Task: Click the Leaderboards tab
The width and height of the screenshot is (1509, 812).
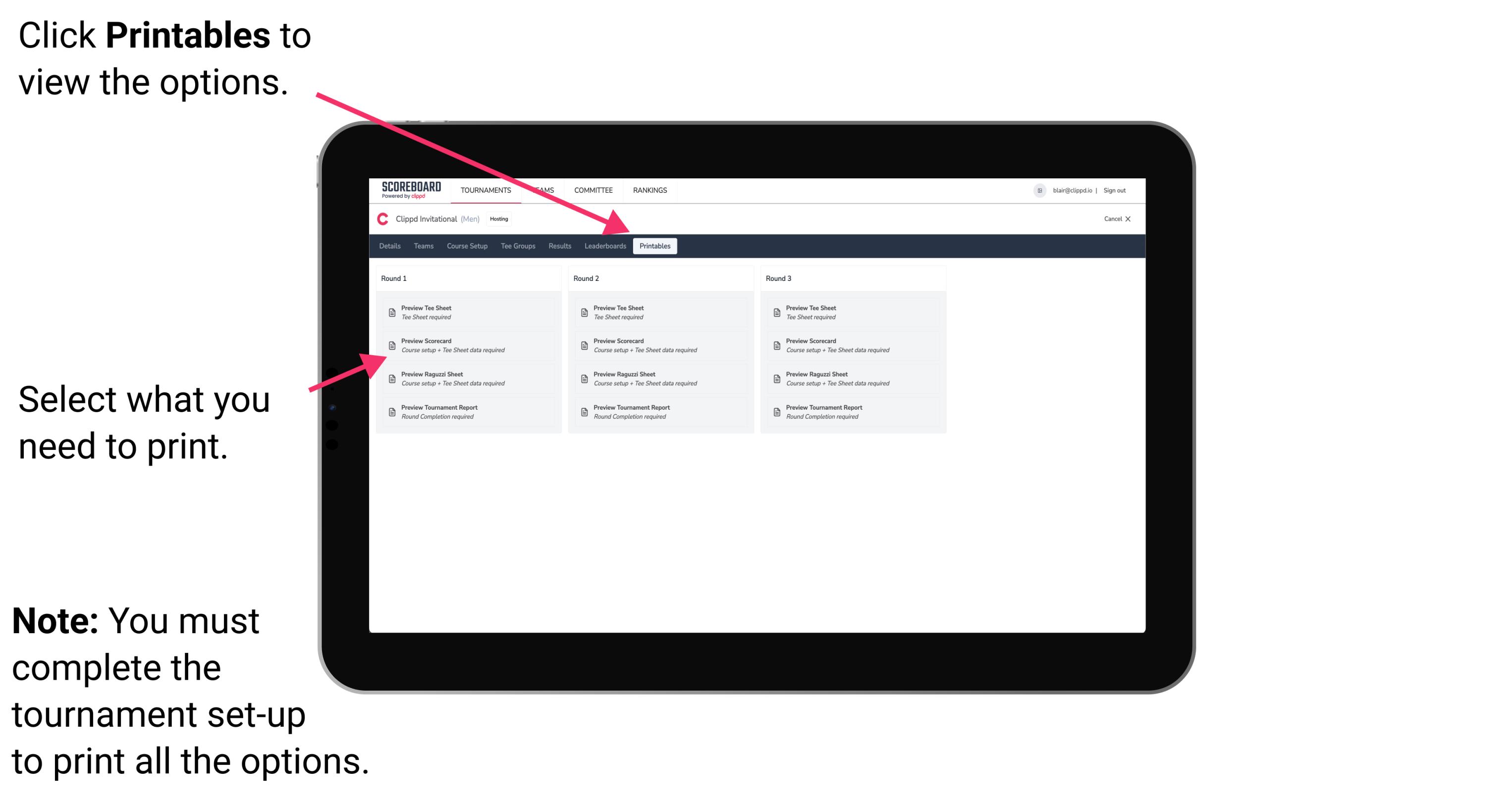Action: (x=605, y=246)
